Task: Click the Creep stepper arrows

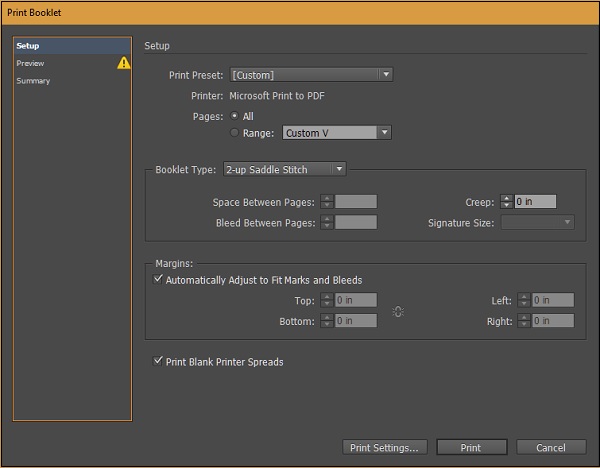Action: coord(506,201)
